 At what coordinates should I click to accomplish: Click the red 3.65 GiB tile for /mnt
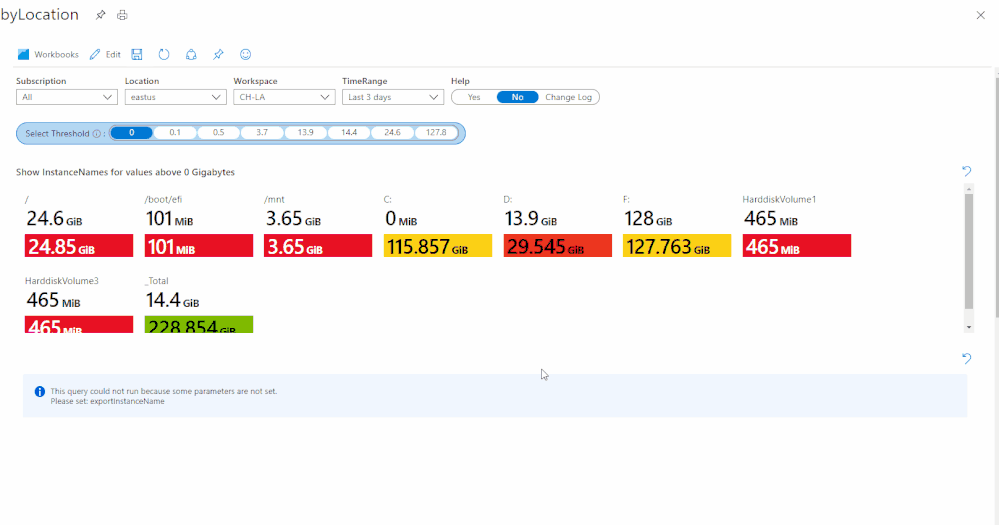click(318, 245)
